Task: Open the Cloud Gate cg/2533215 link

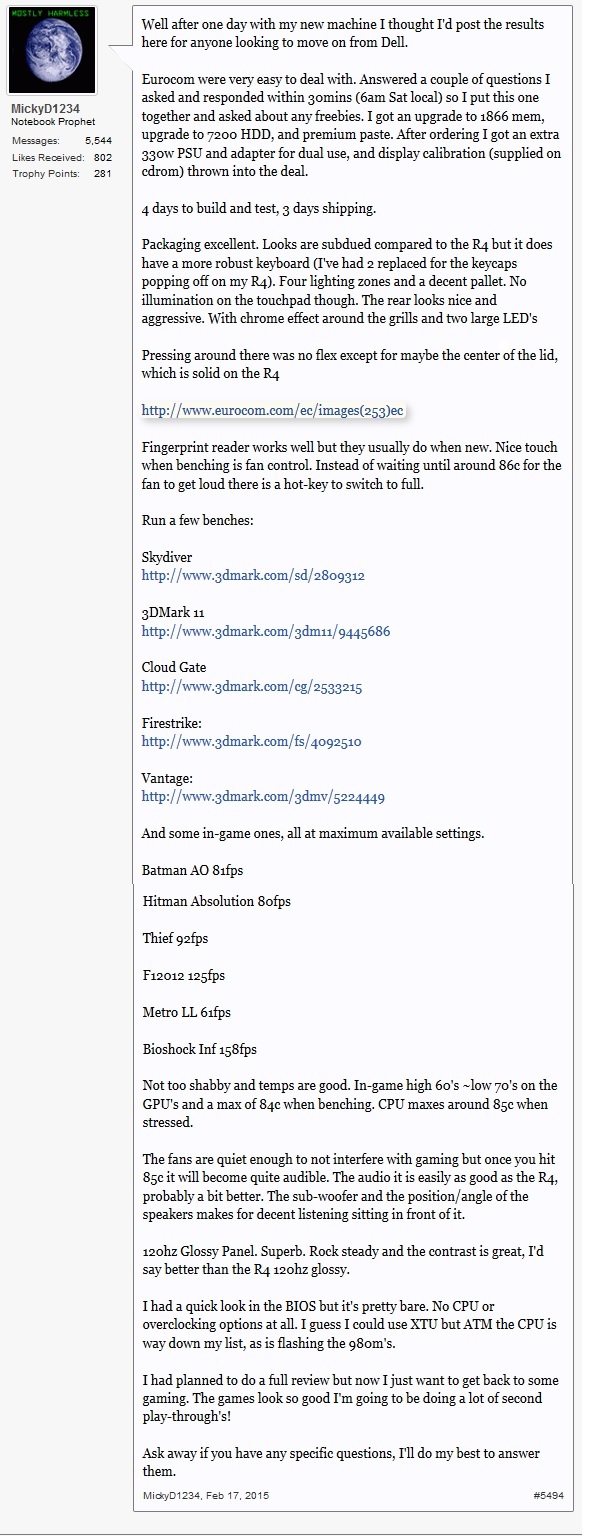Action: tap(252, 687)
